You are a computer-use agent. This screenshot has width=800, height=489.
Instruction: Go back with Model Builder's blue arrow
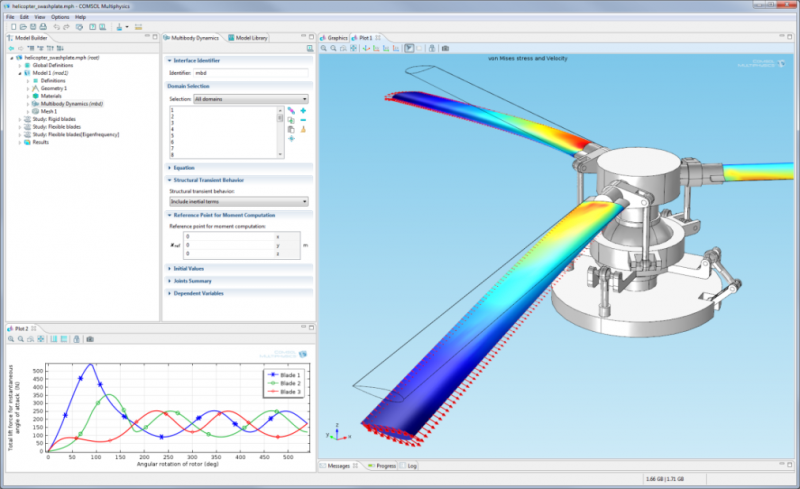coord(11,48)
